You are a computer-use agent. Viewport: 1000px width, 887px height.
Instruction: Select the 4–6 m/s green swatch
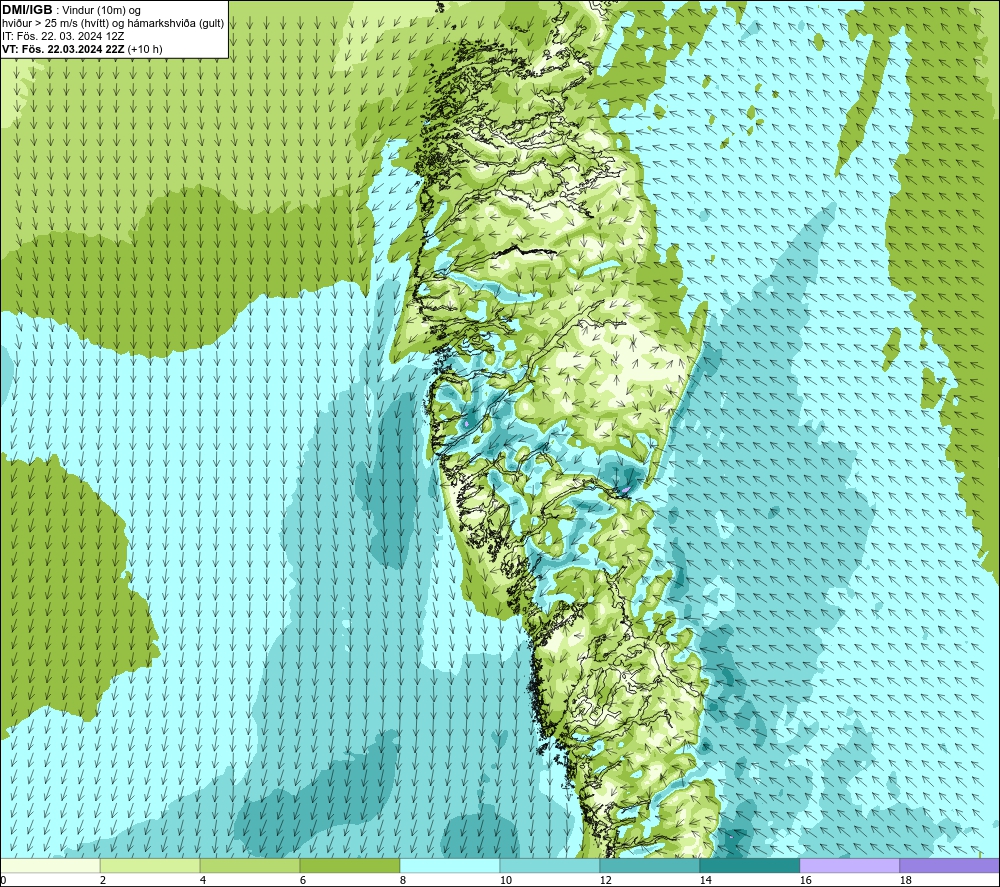250,866
